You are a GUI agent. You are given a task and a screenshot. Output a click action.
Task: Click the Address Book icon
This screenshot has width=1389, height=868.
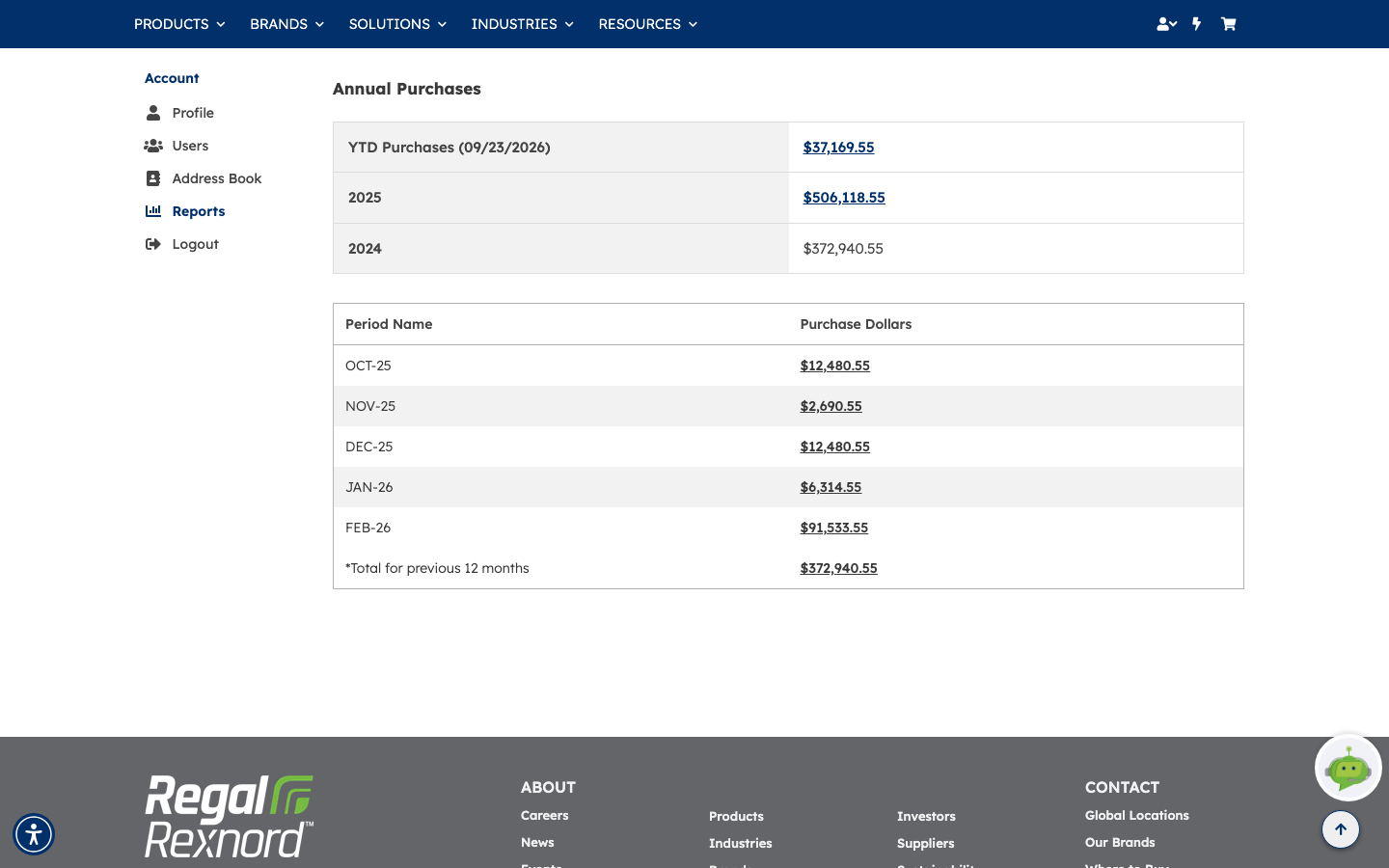click(153, 178)
